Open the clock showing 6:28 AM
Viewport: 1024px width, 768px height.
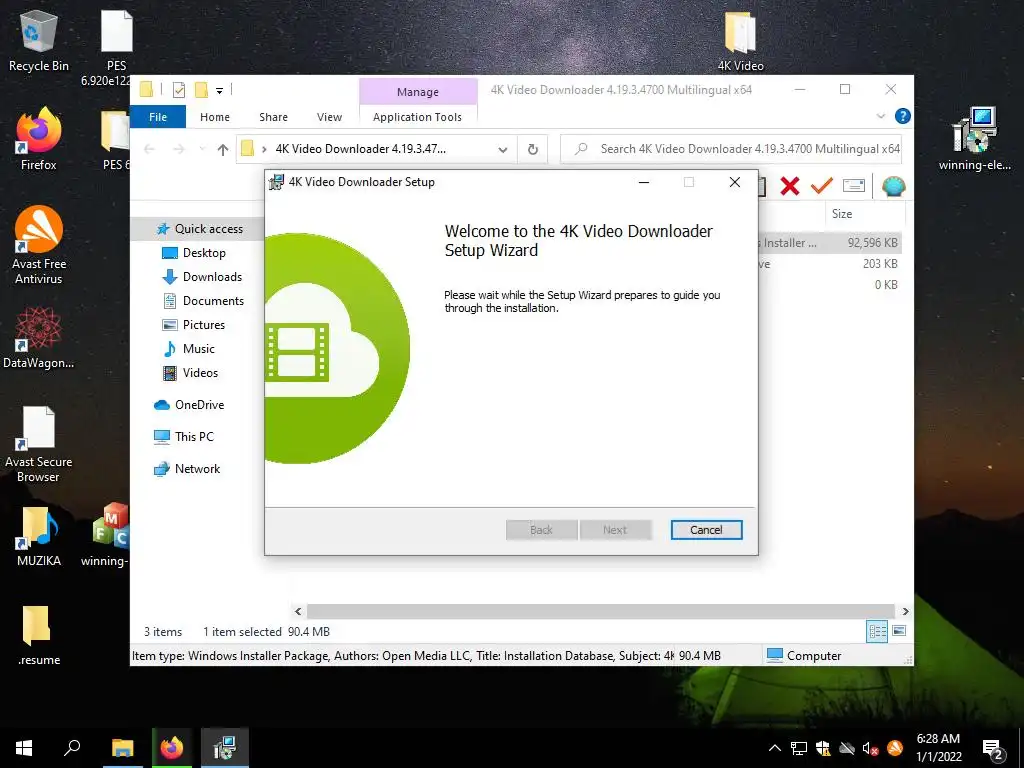pyautogui.click(x=938, y=748)
